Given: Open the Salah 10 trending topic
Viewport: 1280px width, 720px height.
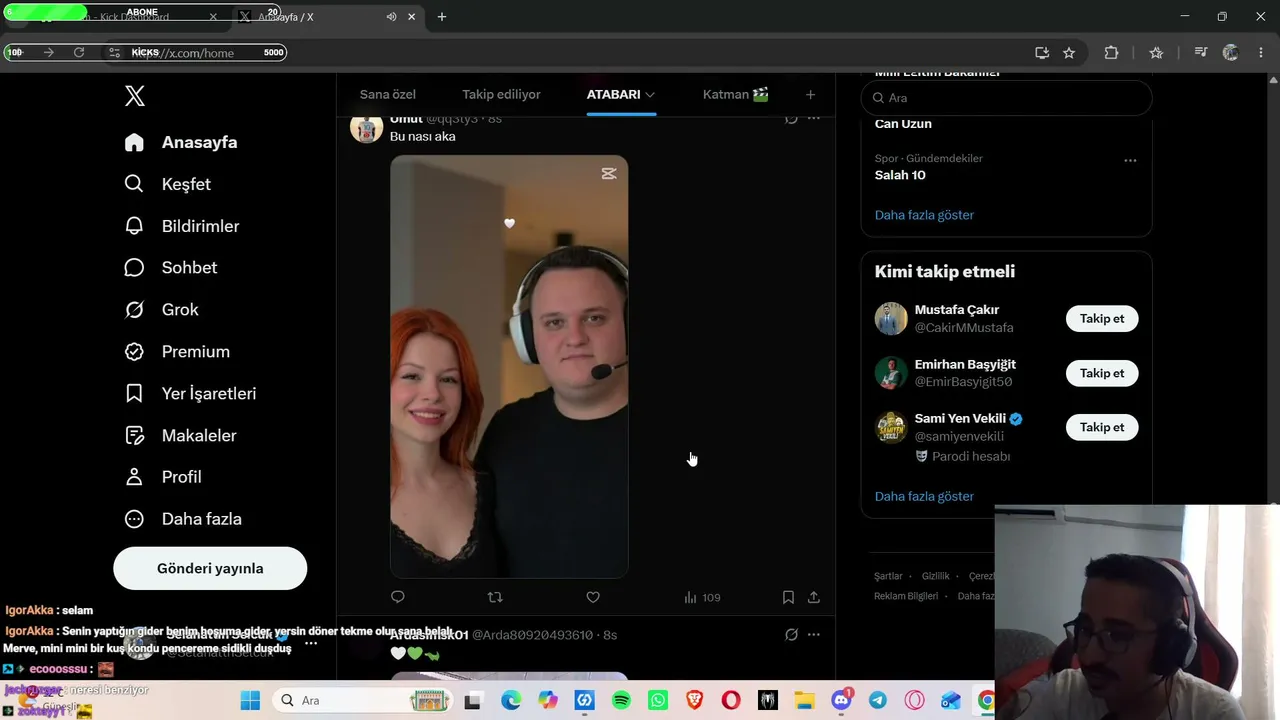Looking at the screenshot, I should [900, 175].
